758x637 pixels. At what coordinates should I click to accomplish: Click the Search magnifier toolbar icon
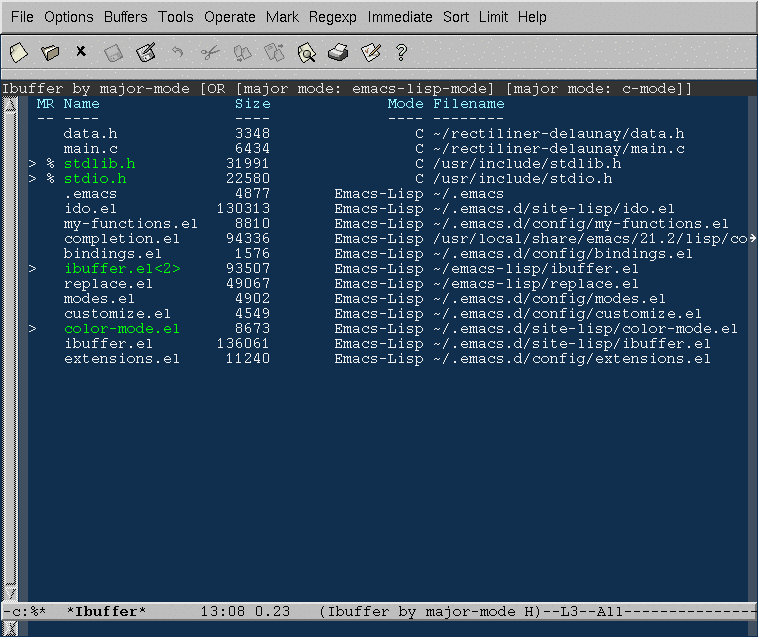307,52
